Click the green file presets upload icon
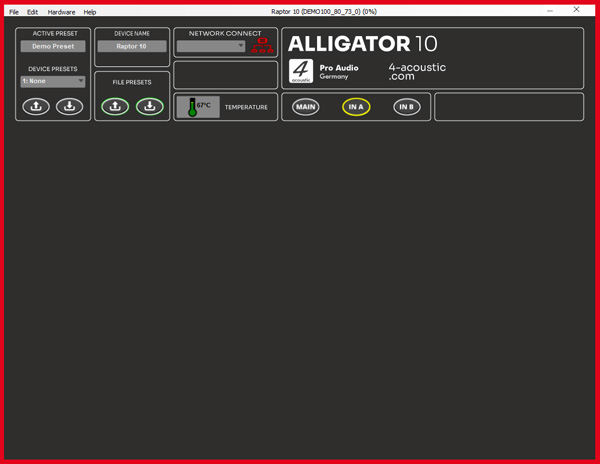This screenshot has height=464, width=600. (x=115, y=107)
